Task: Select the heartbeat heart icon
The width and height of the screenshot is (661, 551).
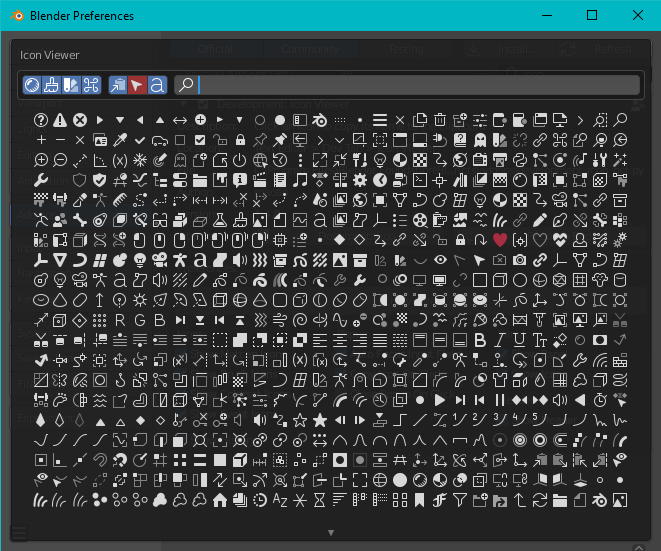Action: tap(560, 240)
